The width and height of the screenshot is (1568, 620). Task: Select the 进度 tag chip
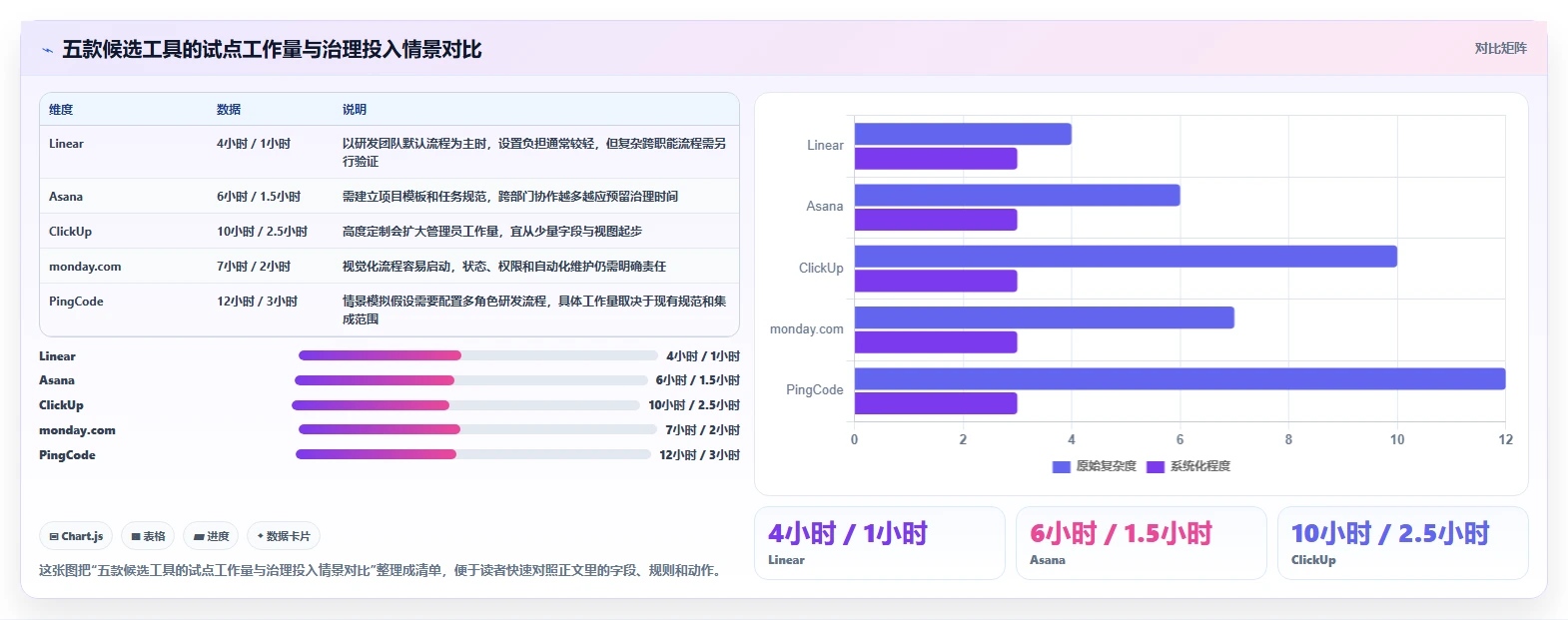211,536
